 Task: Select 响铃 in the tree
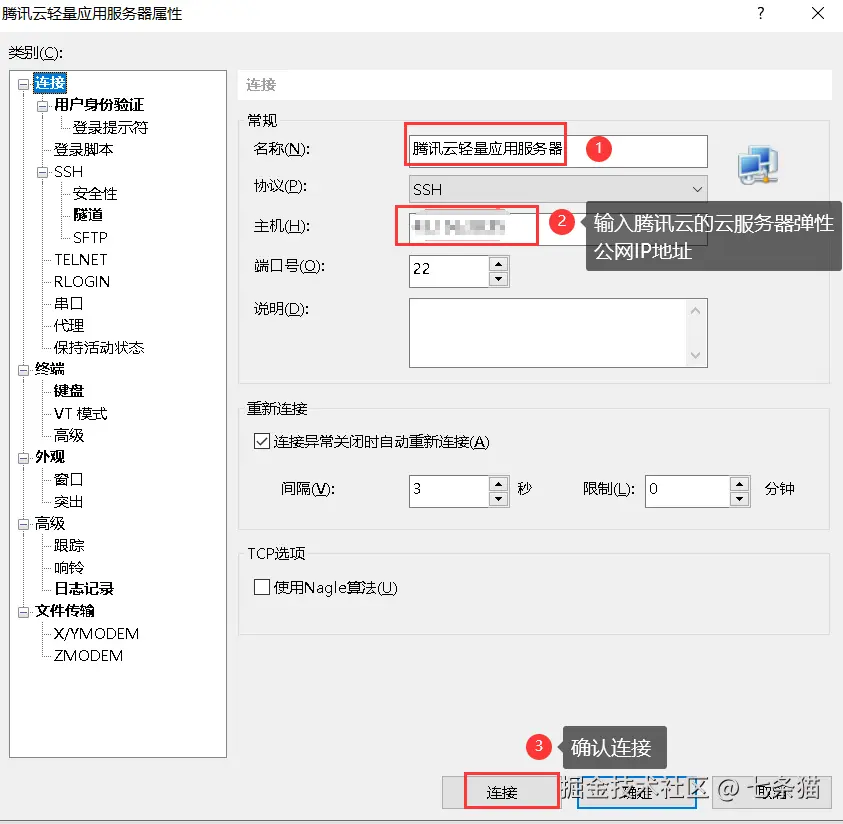coord(69,568)
